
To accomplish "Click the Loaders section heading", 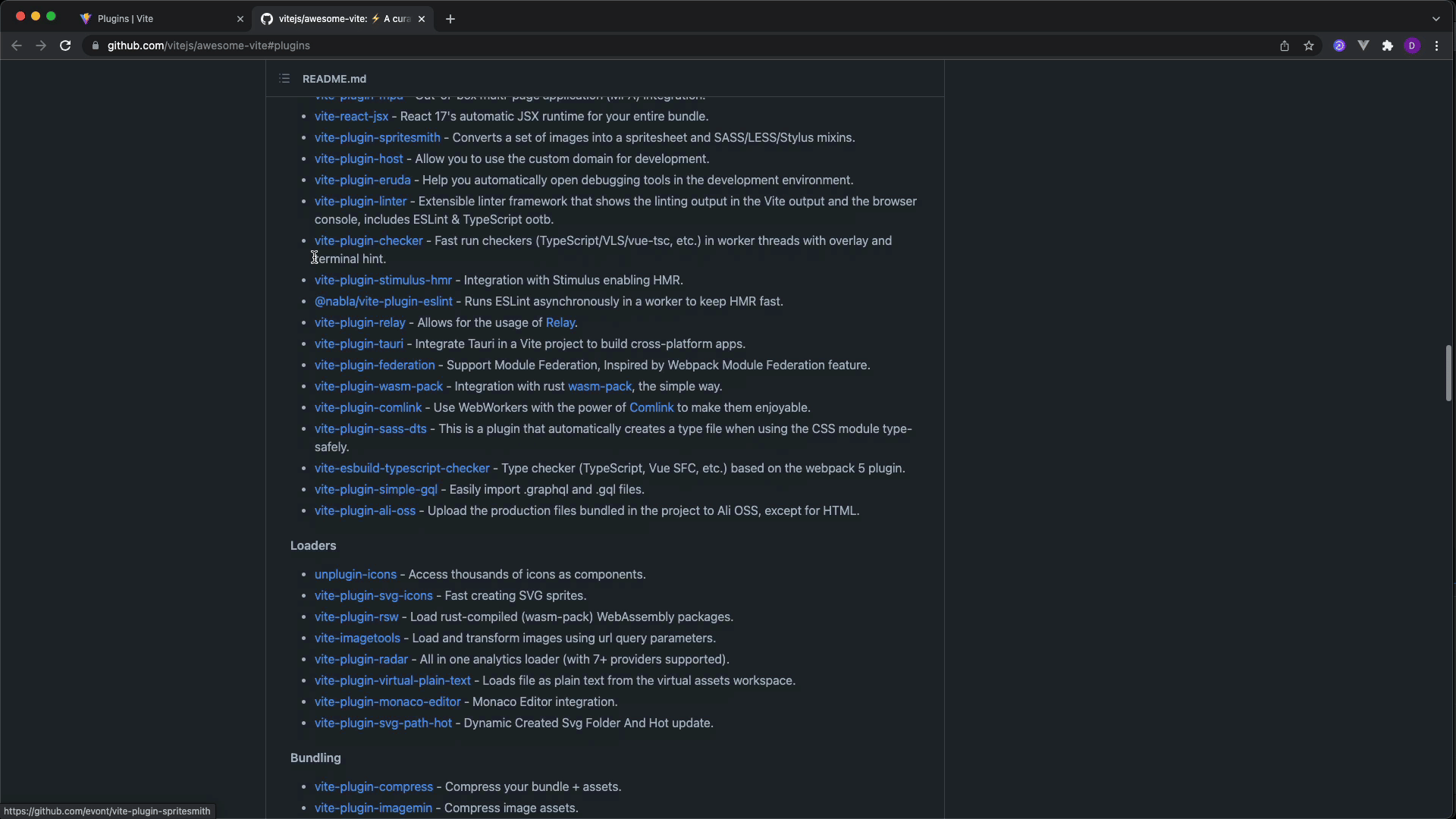I will pos(313,545).
